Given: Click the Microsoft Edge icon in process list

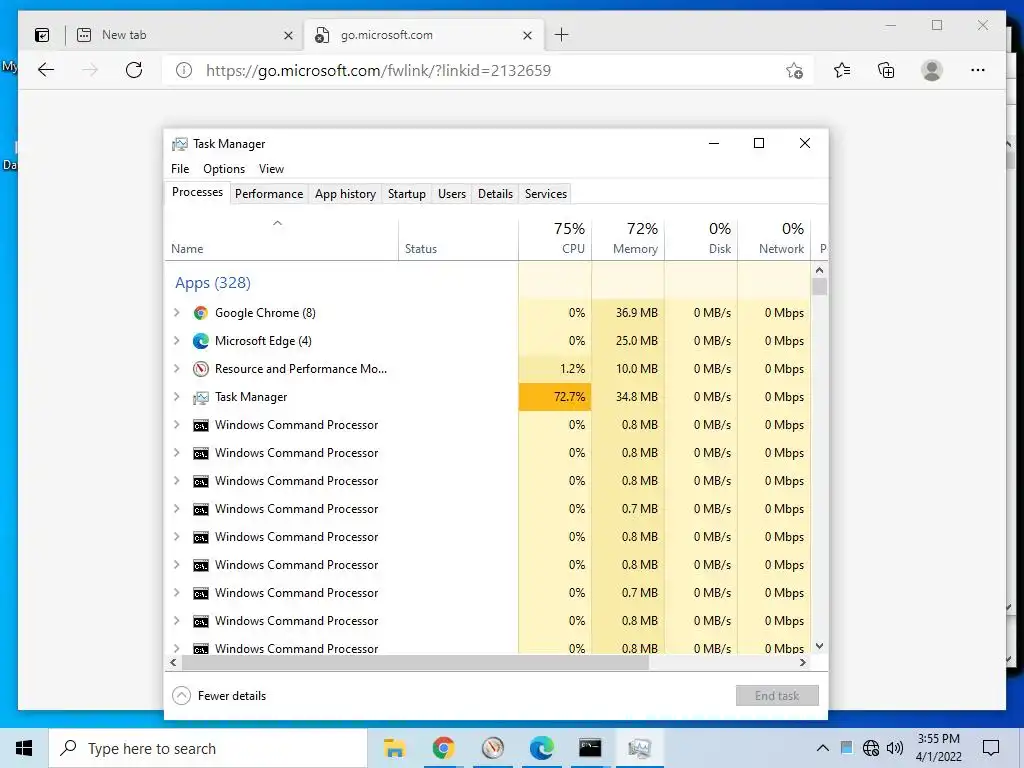Looking at the screenshot, I should [200, 341].
